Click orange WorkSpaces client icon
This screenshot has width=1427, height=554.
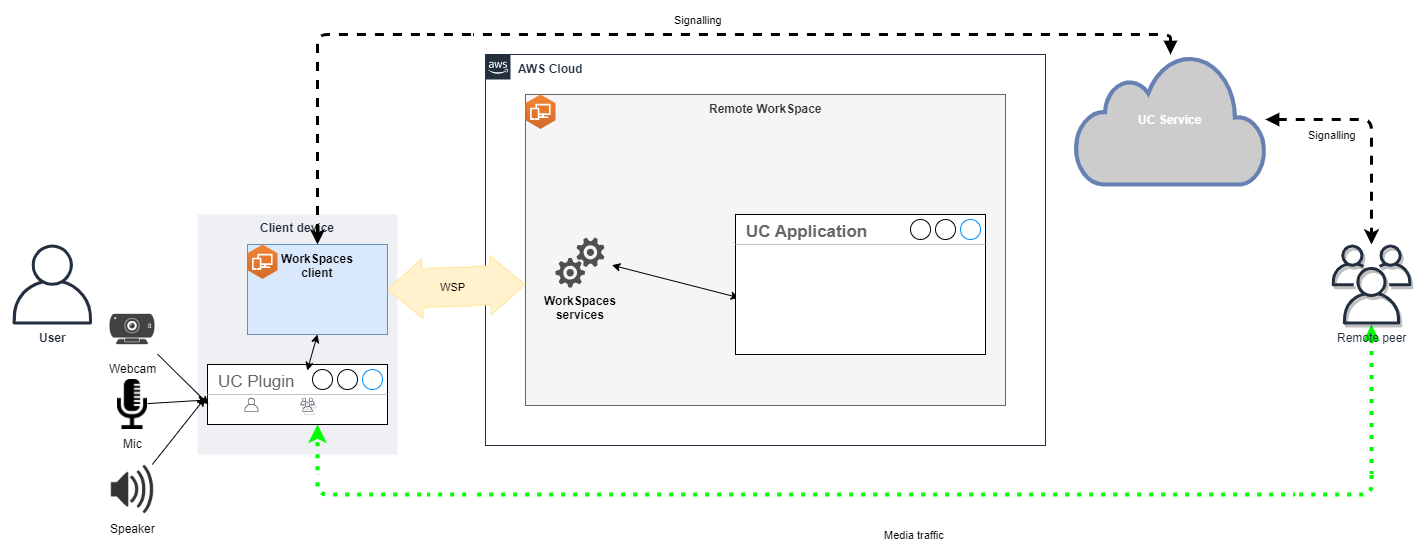pos(262,262)
